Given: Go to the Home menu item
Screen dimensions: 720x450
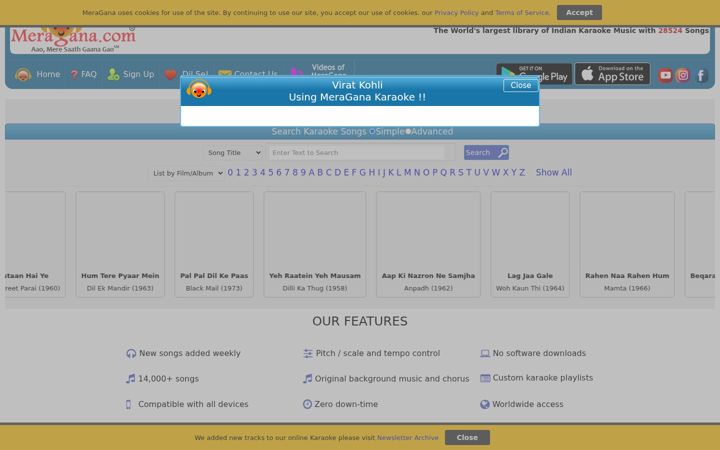Looking at the screenshot, I should [48, 74].
